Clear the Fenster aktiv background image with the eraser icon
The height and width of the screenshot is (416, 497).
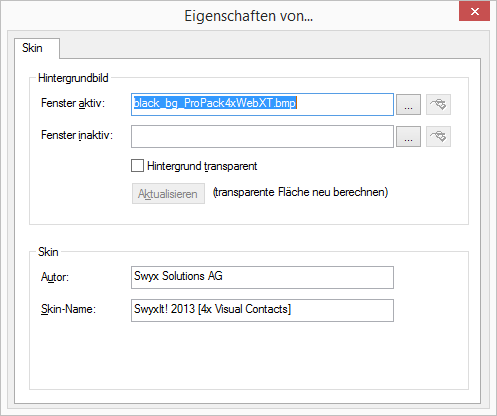click(438, 105)
